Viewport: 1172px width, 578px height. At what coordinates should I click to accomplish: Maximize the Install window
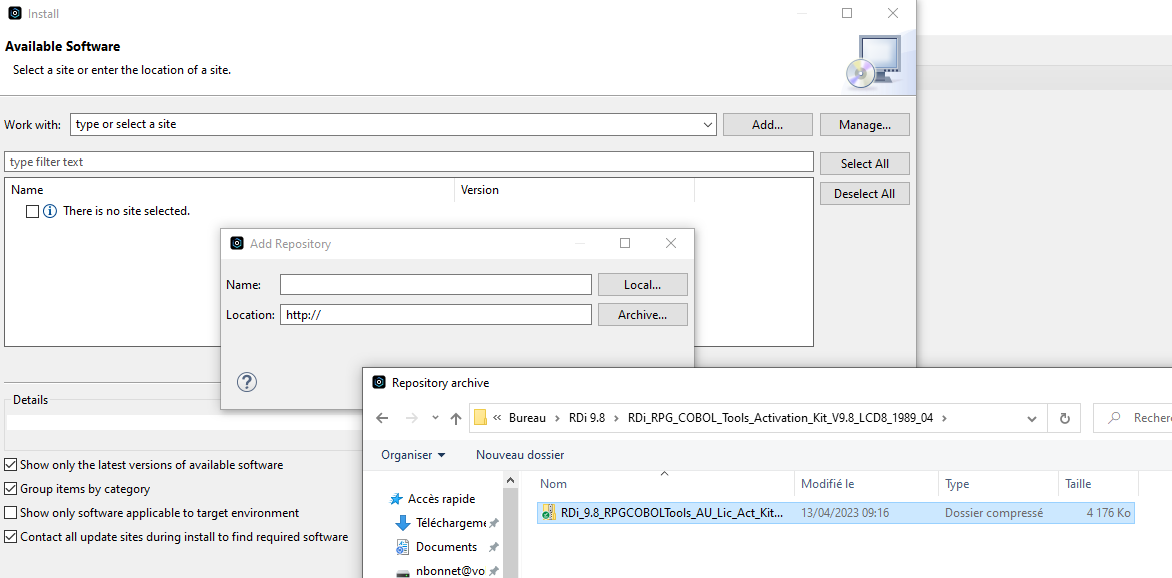coord(847,13)
